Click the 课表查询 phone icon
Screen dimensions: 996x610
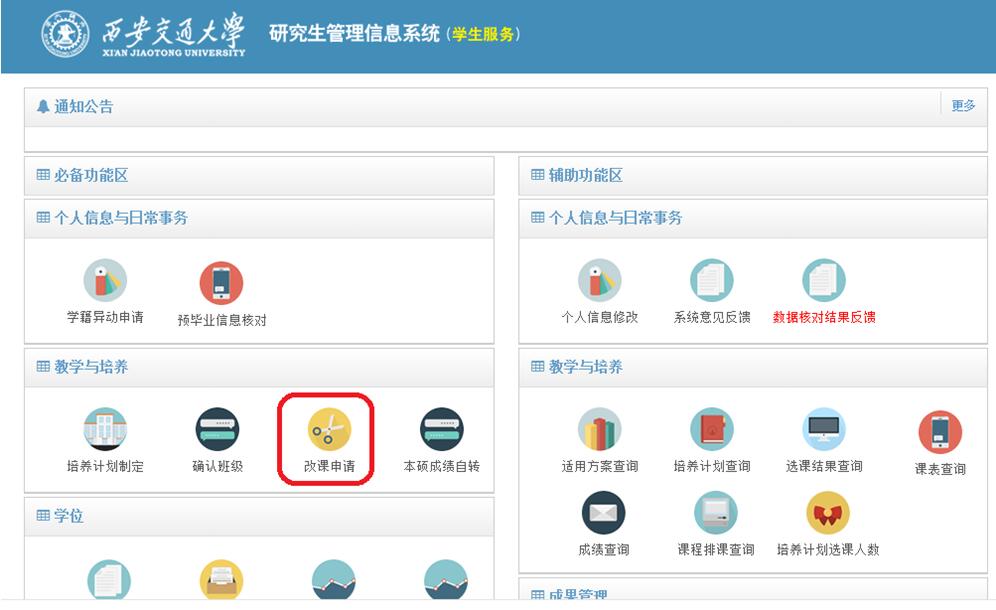pos(940,432)
